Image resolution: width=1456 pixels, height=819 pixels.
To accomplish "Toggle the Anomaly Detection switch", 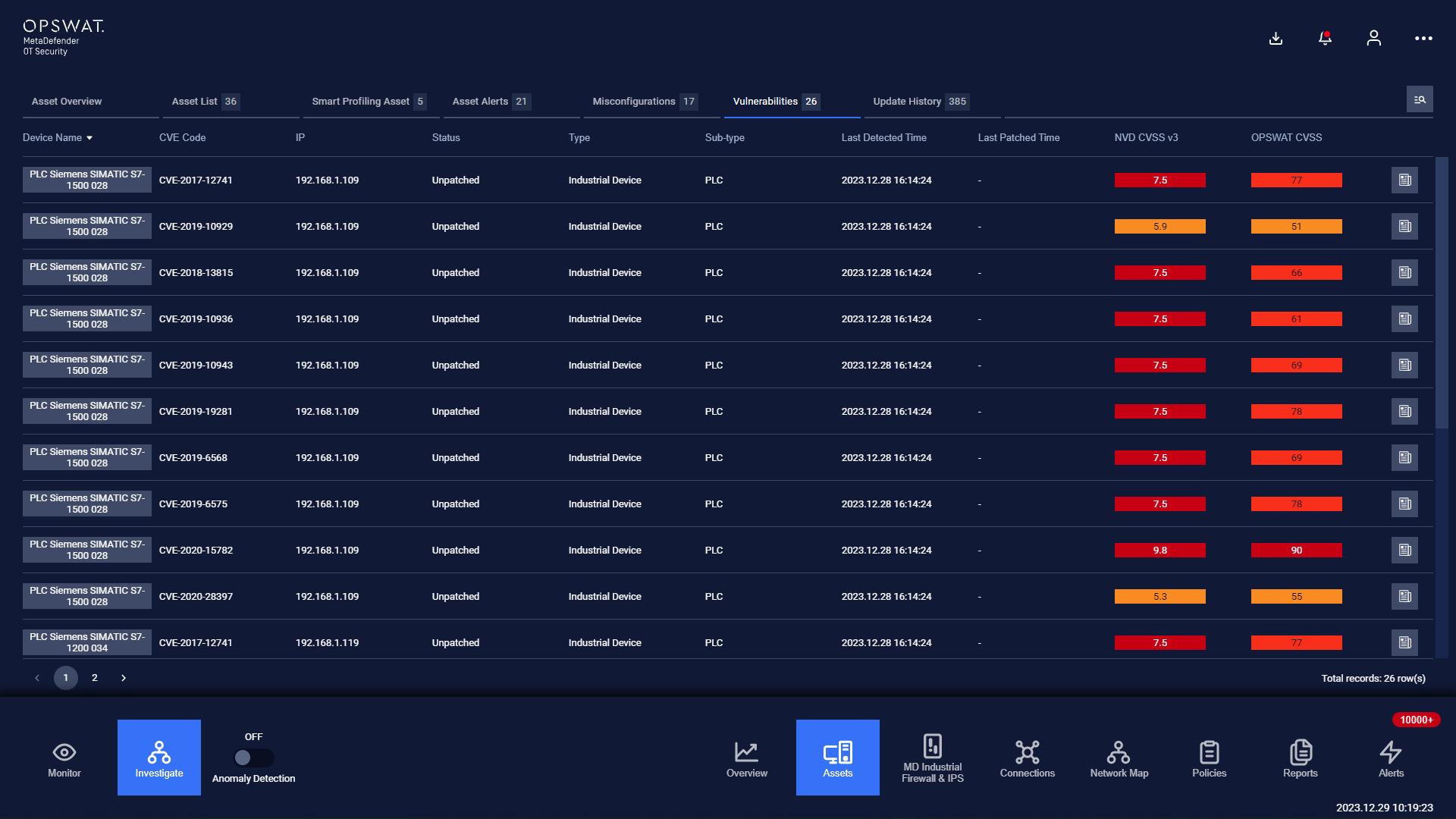I will coord(253,757).
